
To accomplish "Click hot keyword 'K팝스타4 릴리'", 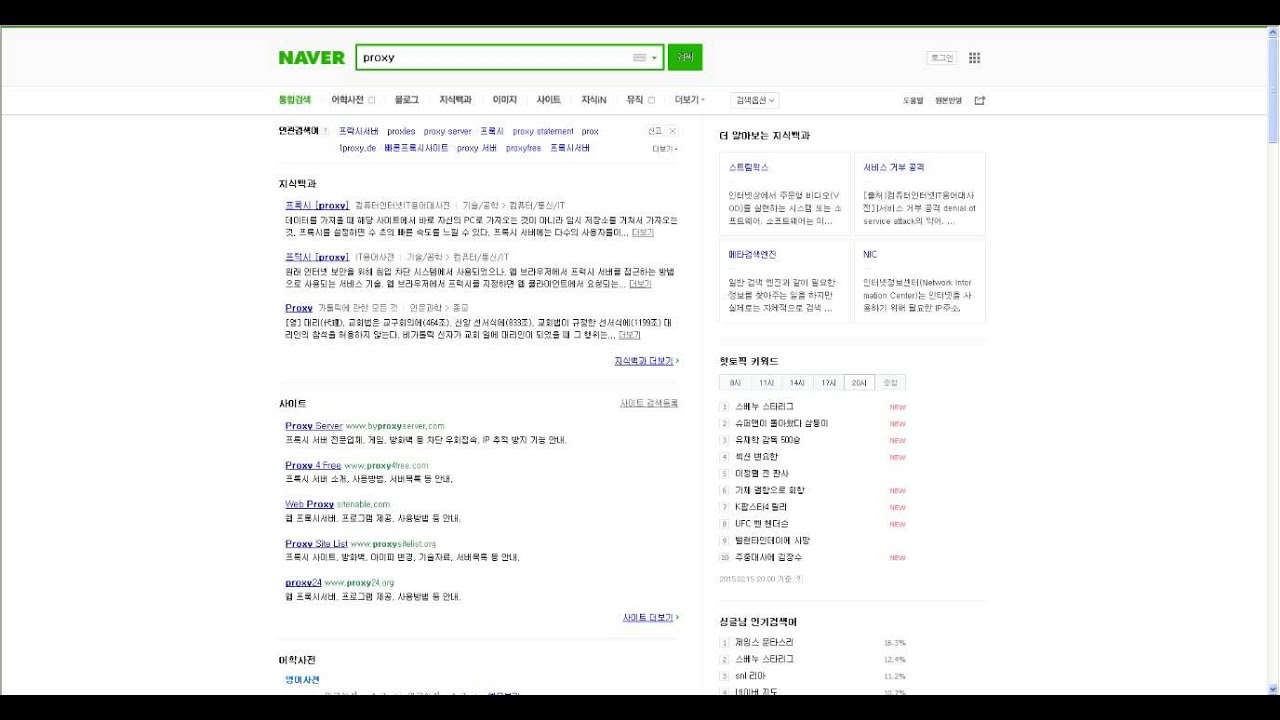I will 760,507.
